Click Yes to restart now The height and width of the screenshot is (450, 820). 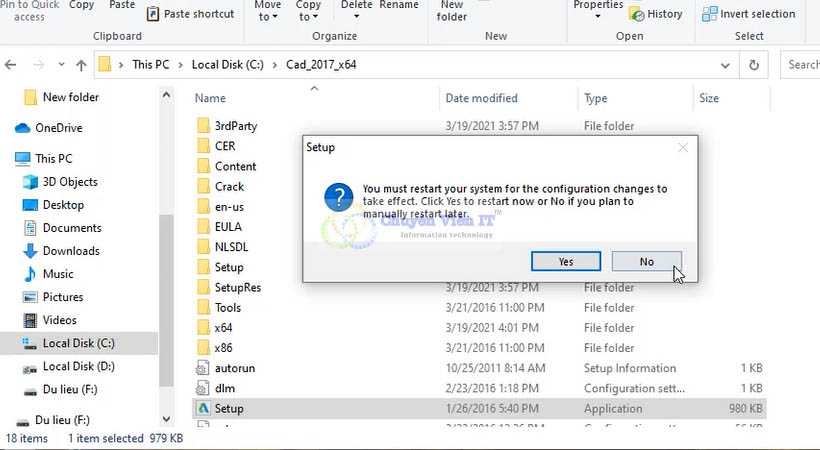(x=566, y=261)
